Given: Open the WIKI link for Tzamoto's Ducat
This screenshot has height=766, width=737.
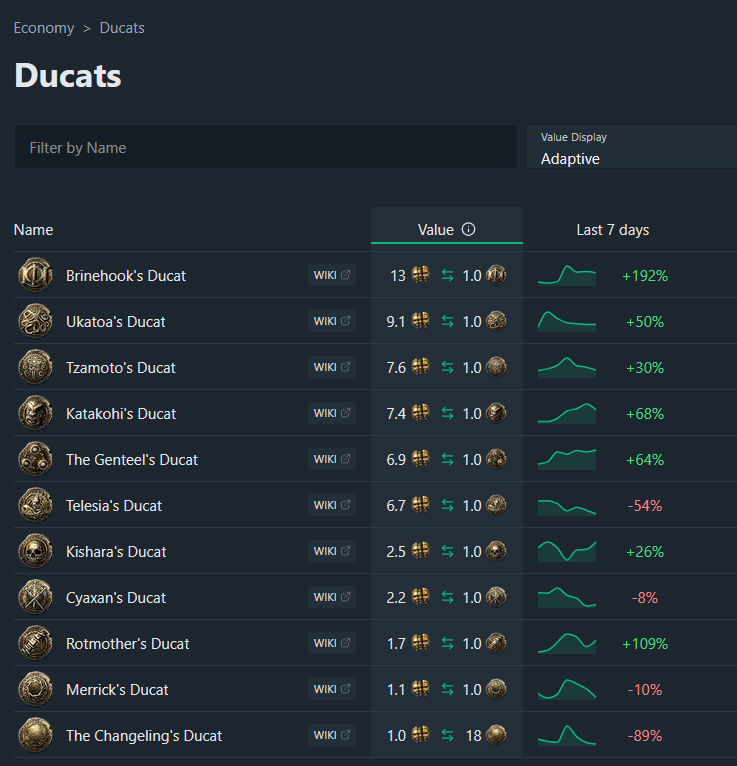Looking at the screenshot, I should [332, 367].
